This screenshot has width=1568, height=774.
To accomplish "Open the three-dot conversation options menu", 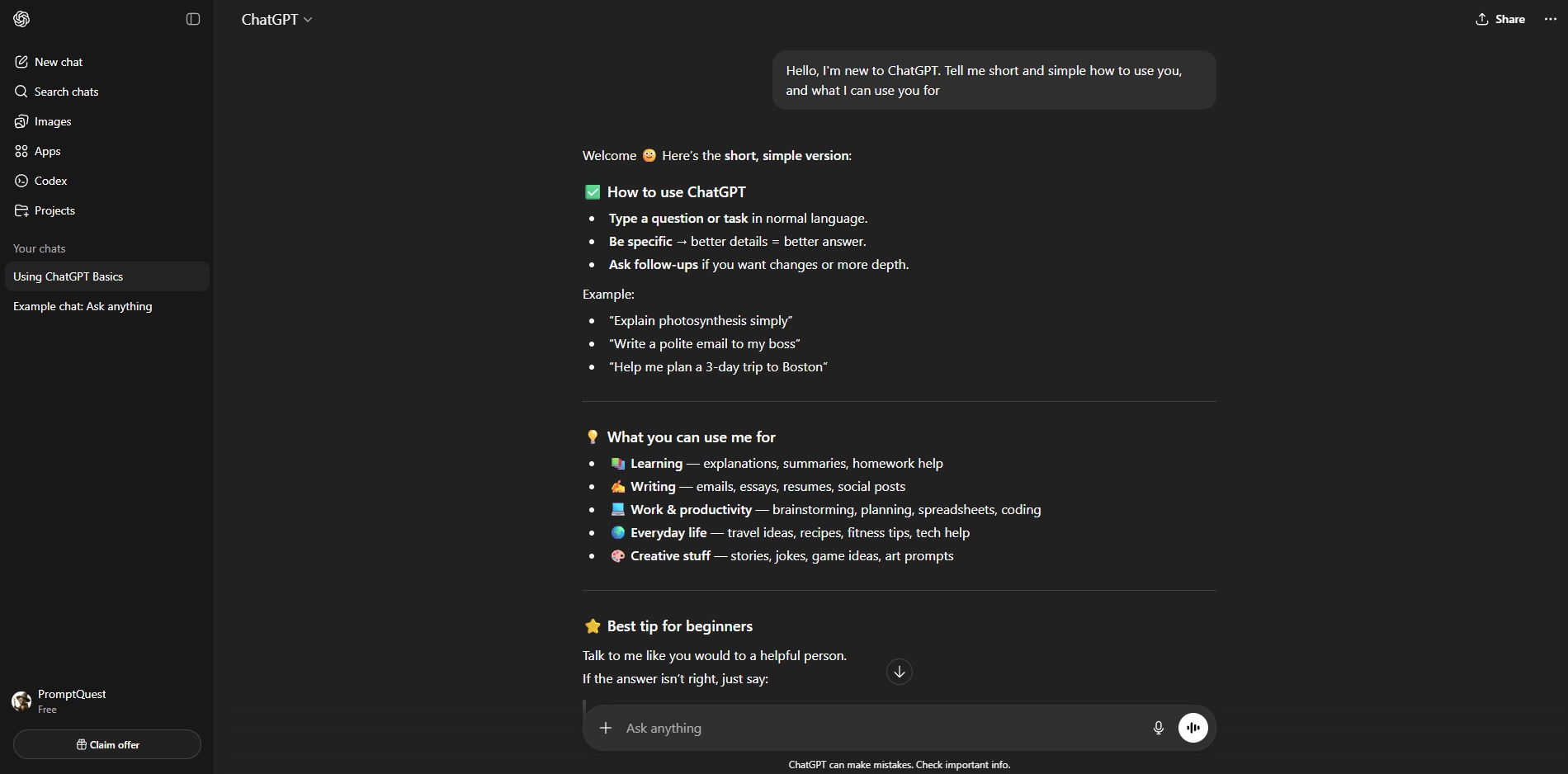I will [x=1550, y=19].
